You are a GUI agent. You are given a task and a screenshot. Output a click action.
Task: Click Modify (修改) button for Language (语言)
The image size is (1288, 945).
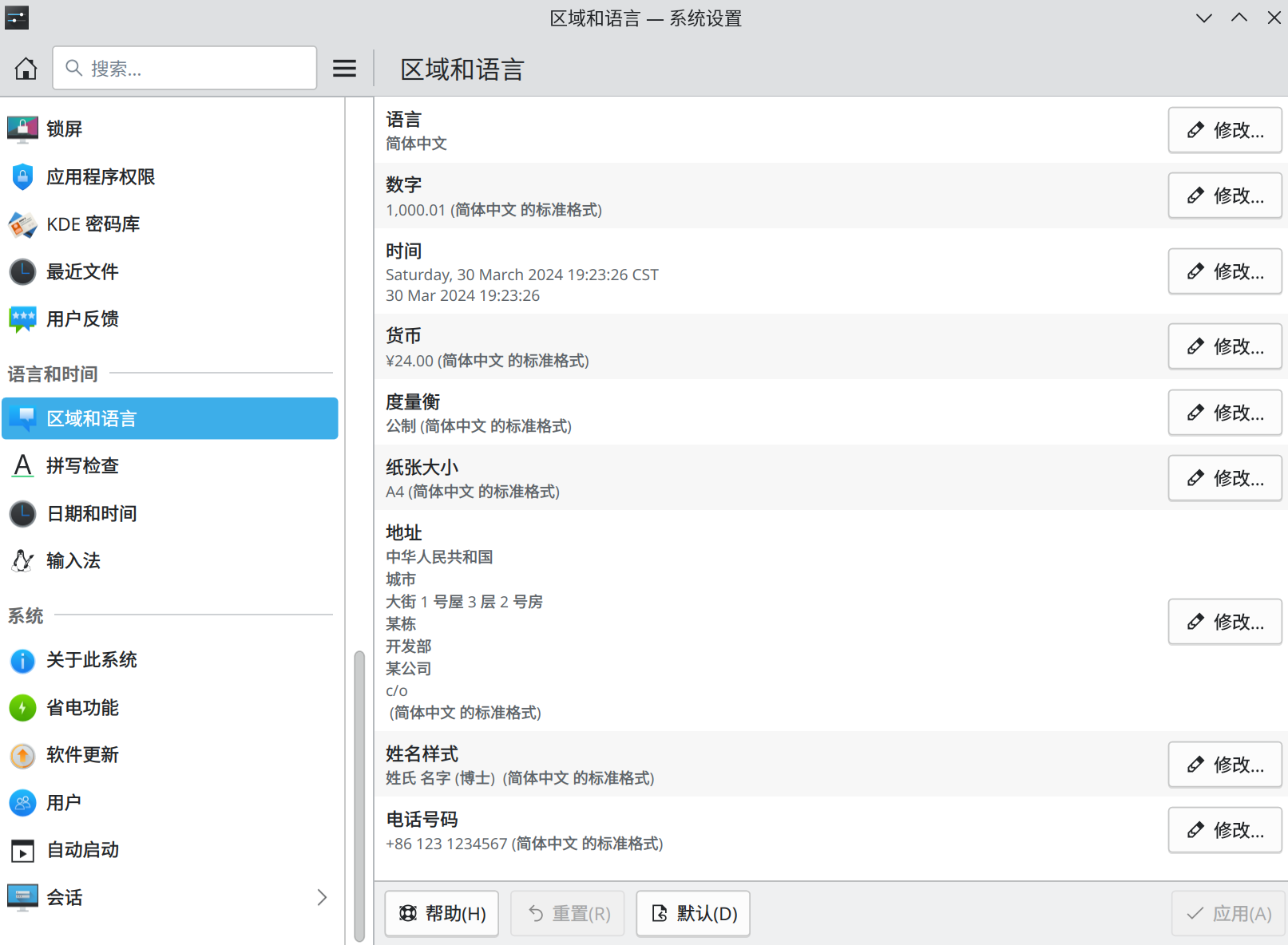[1224, 130]
